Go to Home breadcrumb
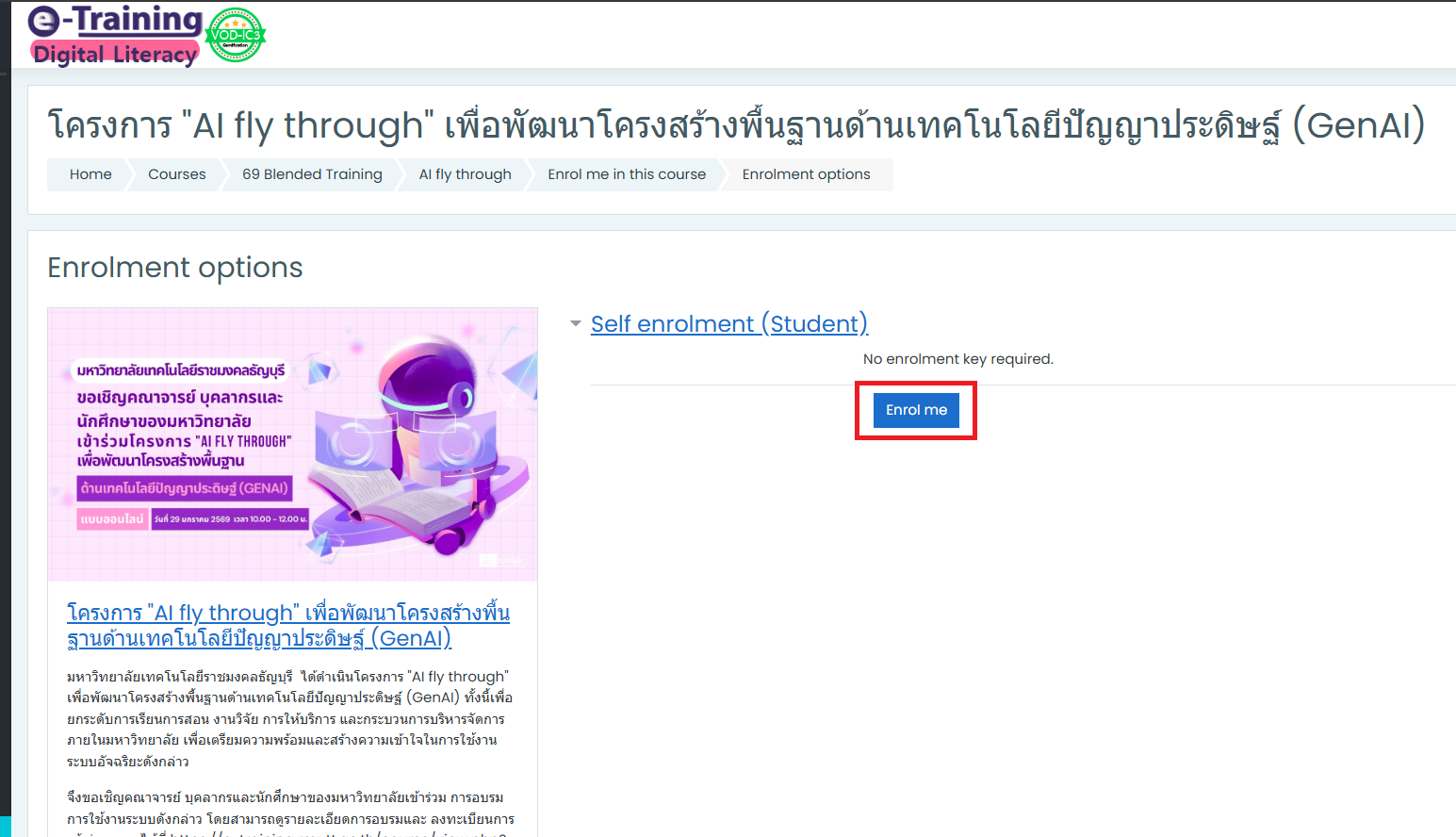Image resolution: width=1456 pixels, height=837 pixels. 90,174
